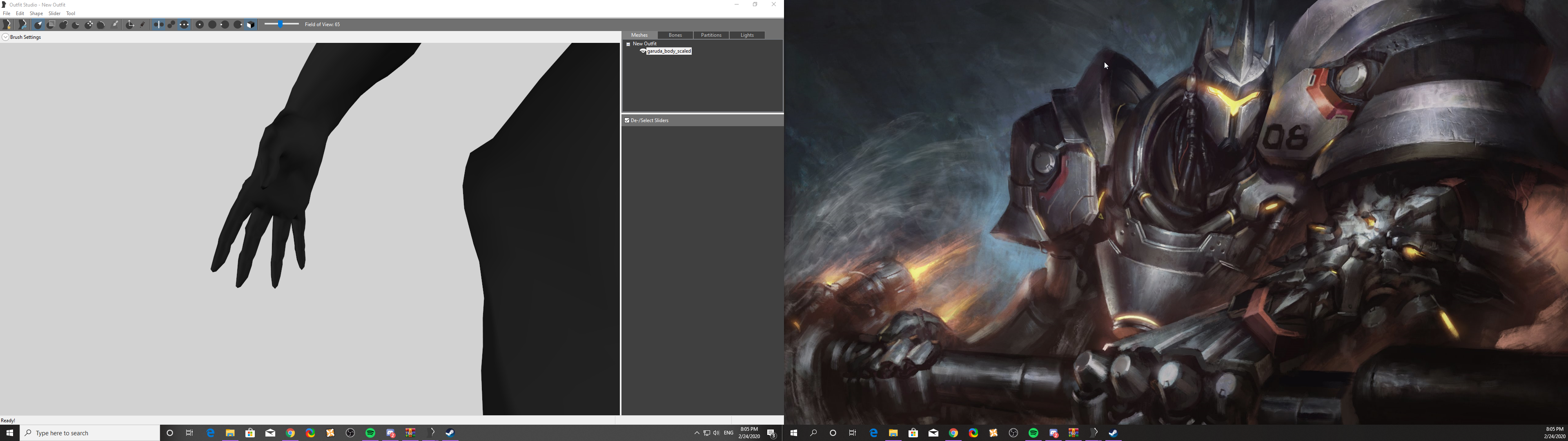Uncheck the De-/Select Sliders checkbox
Viewport: 1568px width, 441px height.
(x=627, y=120)
